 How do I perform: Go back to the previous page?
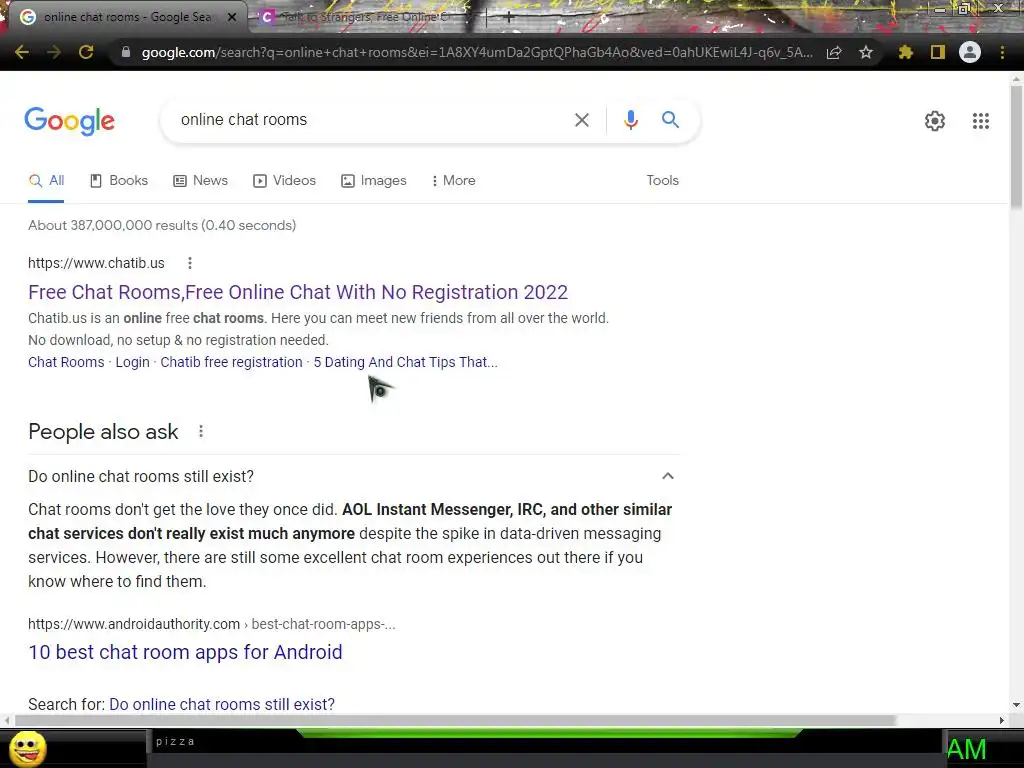pos(22,52)
